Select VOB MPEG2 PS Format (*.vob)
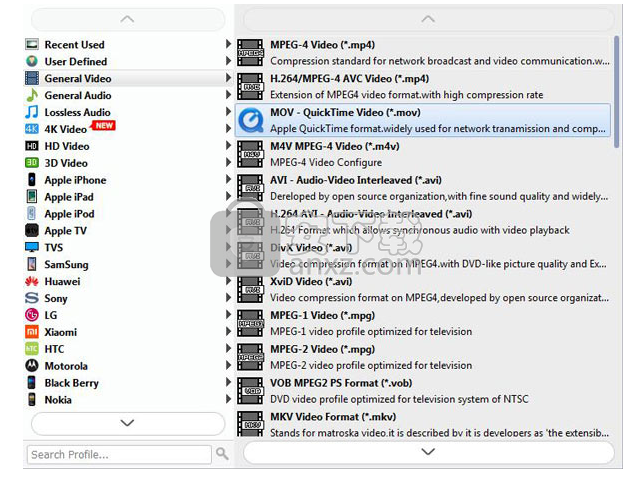637x477 pixels. (x=423, y=391)
